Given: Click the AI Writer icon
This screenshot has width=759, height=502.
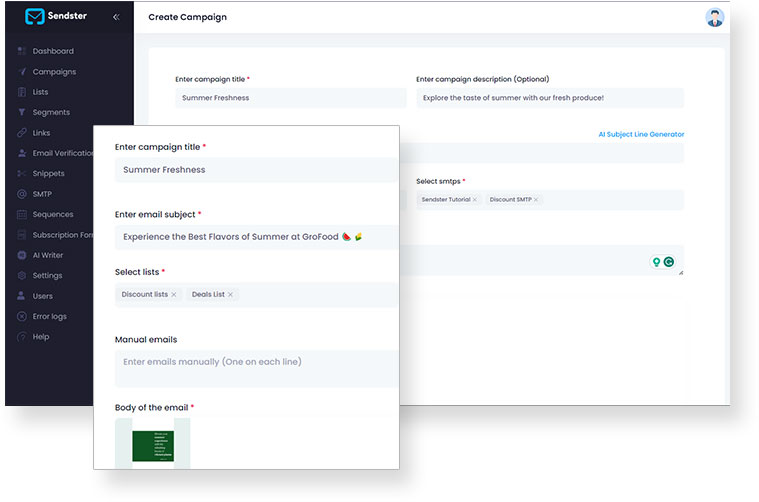Looking at the screenshot, I should coord(22,255).
